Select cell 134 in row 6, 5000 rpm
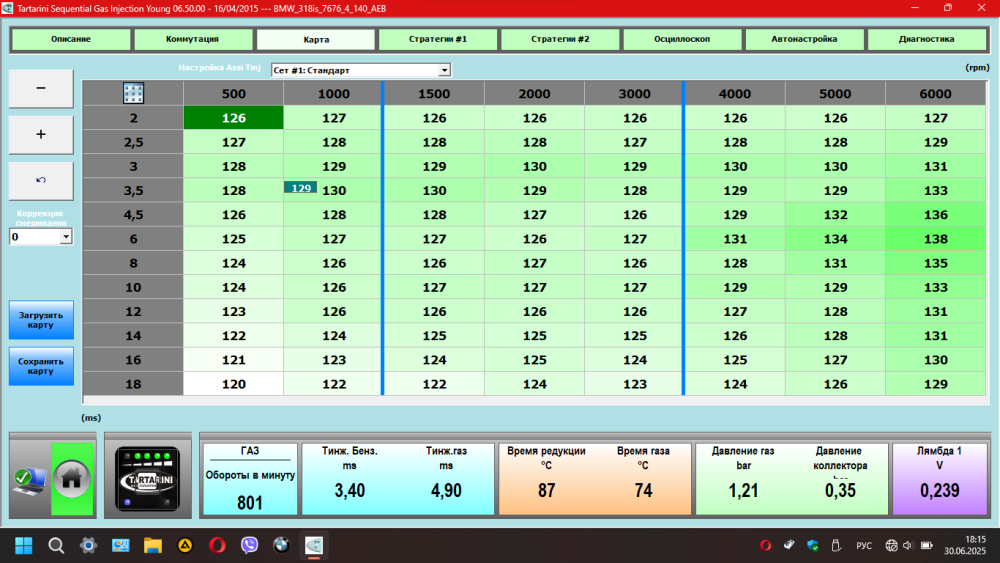The width and height of the screenshot is (1000, 563). (x=835, y=239)
